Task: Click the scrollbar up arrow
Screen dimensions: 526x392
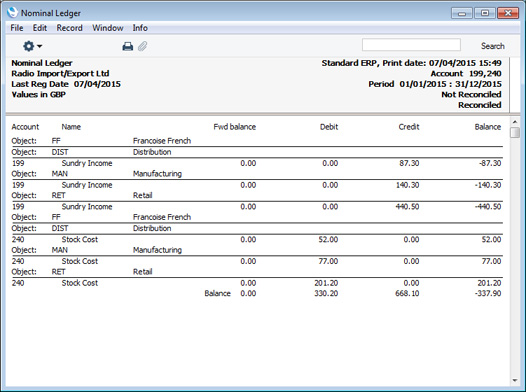Action: tap(515, 122)
